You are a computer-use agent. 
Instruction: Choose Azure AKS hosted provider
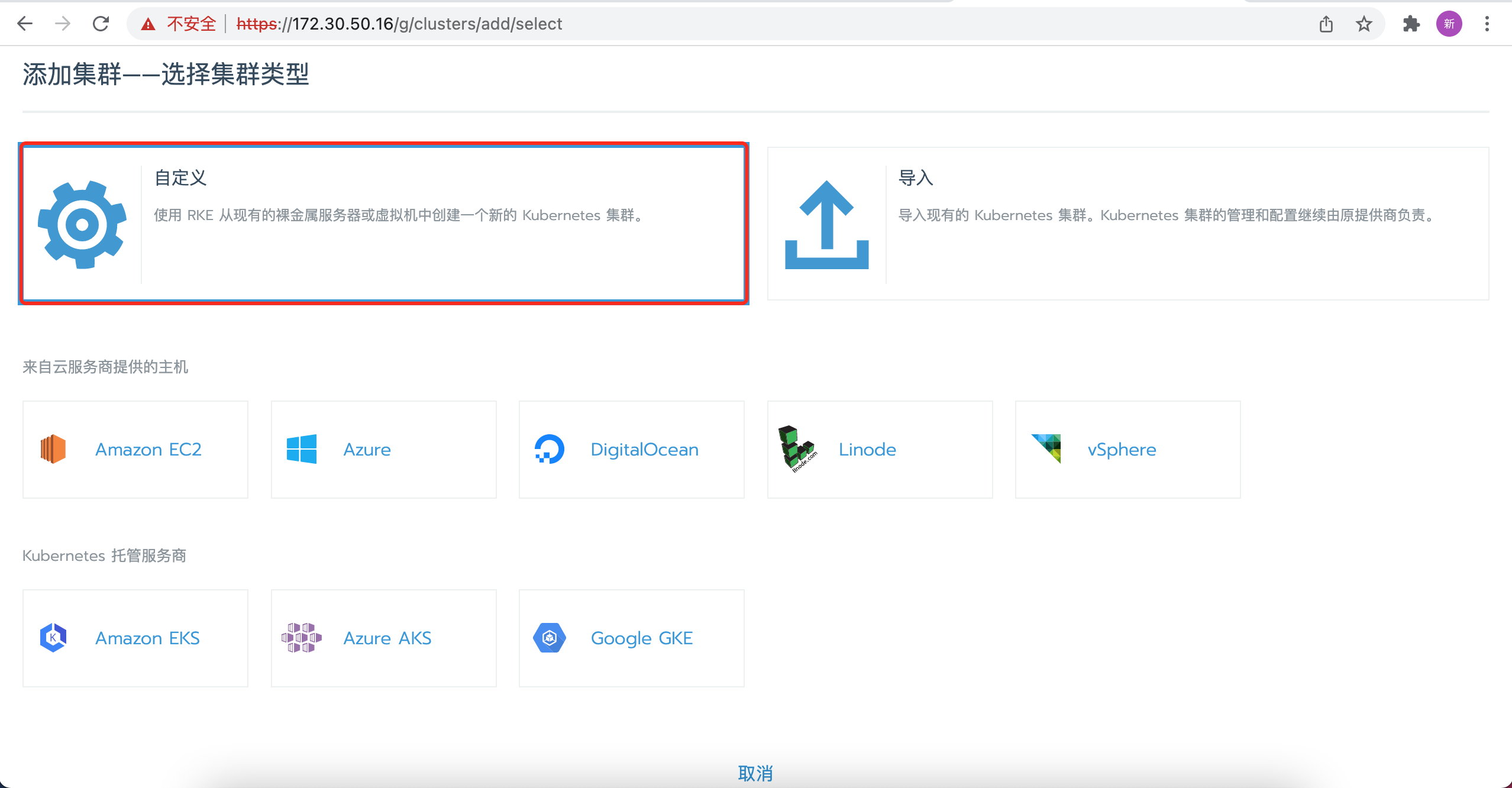[384, 638]
